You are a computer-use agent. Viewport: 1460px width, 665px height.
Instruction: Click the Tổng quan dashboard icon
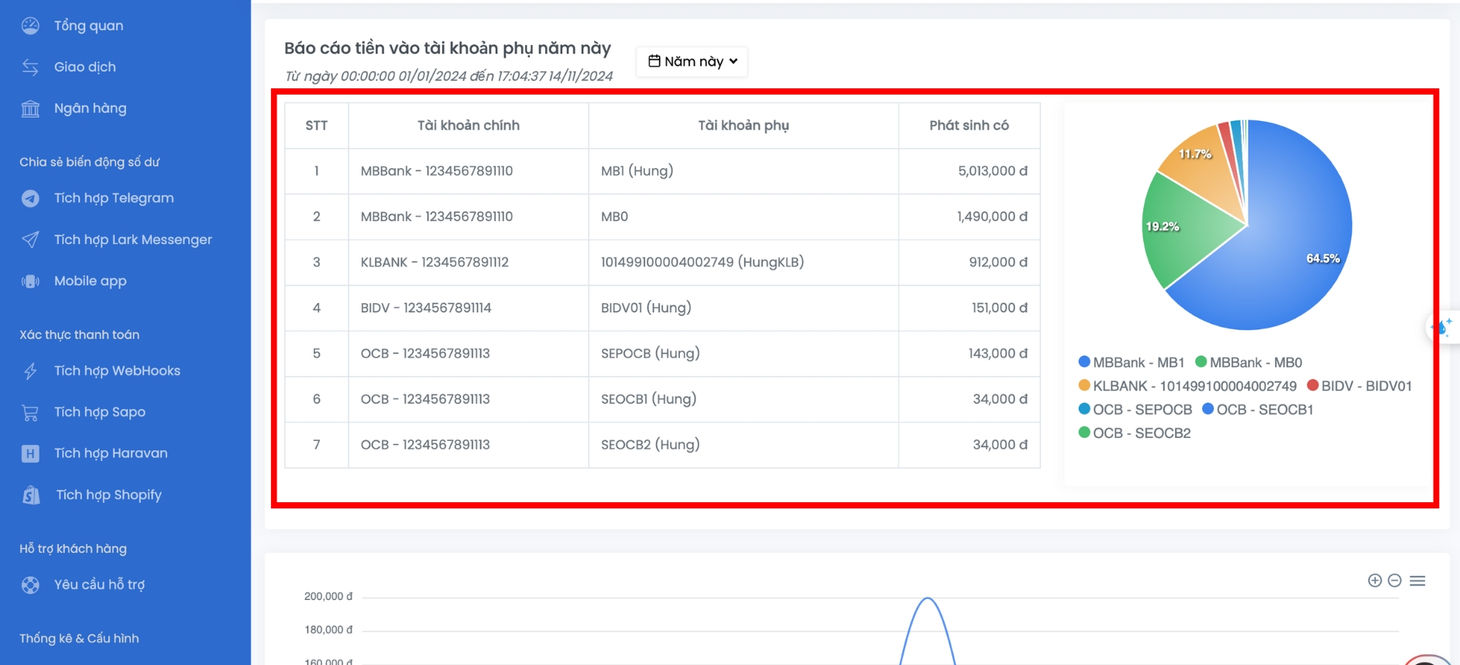[31, 26]
